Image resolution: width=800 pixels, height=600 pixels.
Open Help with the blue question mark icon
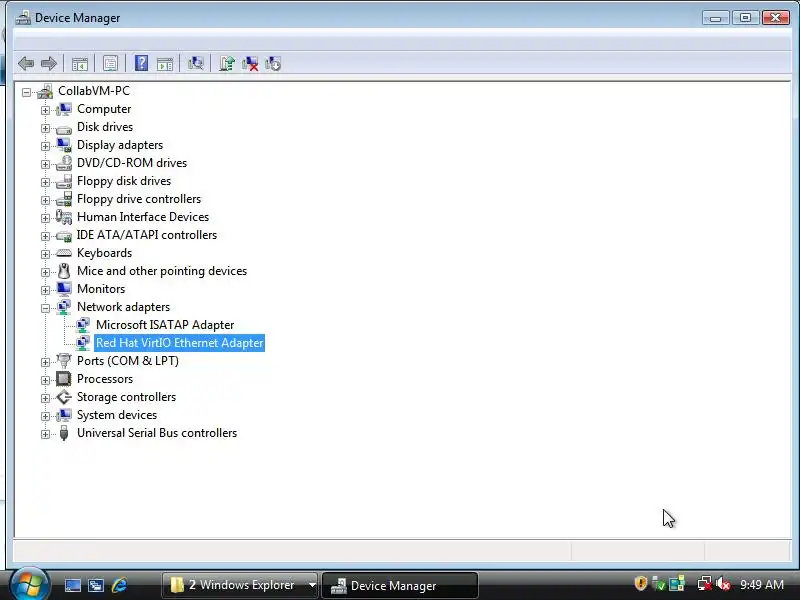(141, 63)
